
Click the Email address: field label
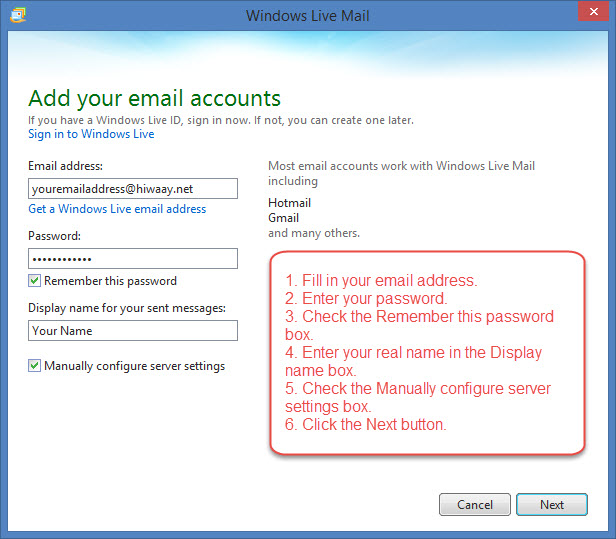coord(66,166)
